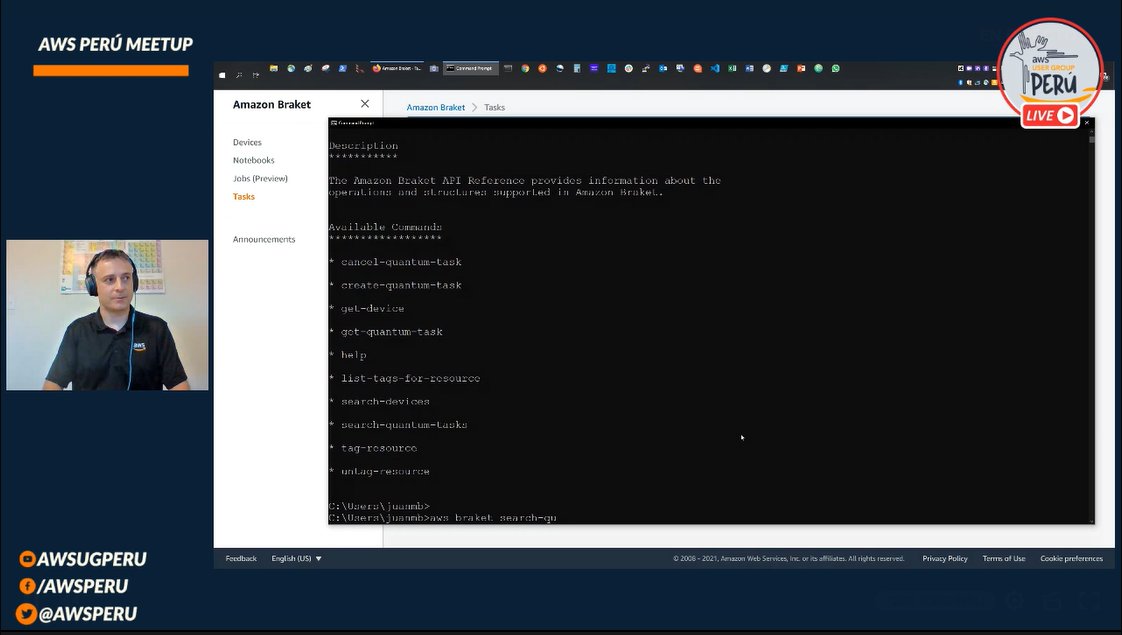Click the Feedback link in the footer
The height and width of the screenshot is (635, 1122).
coord(240,558)
